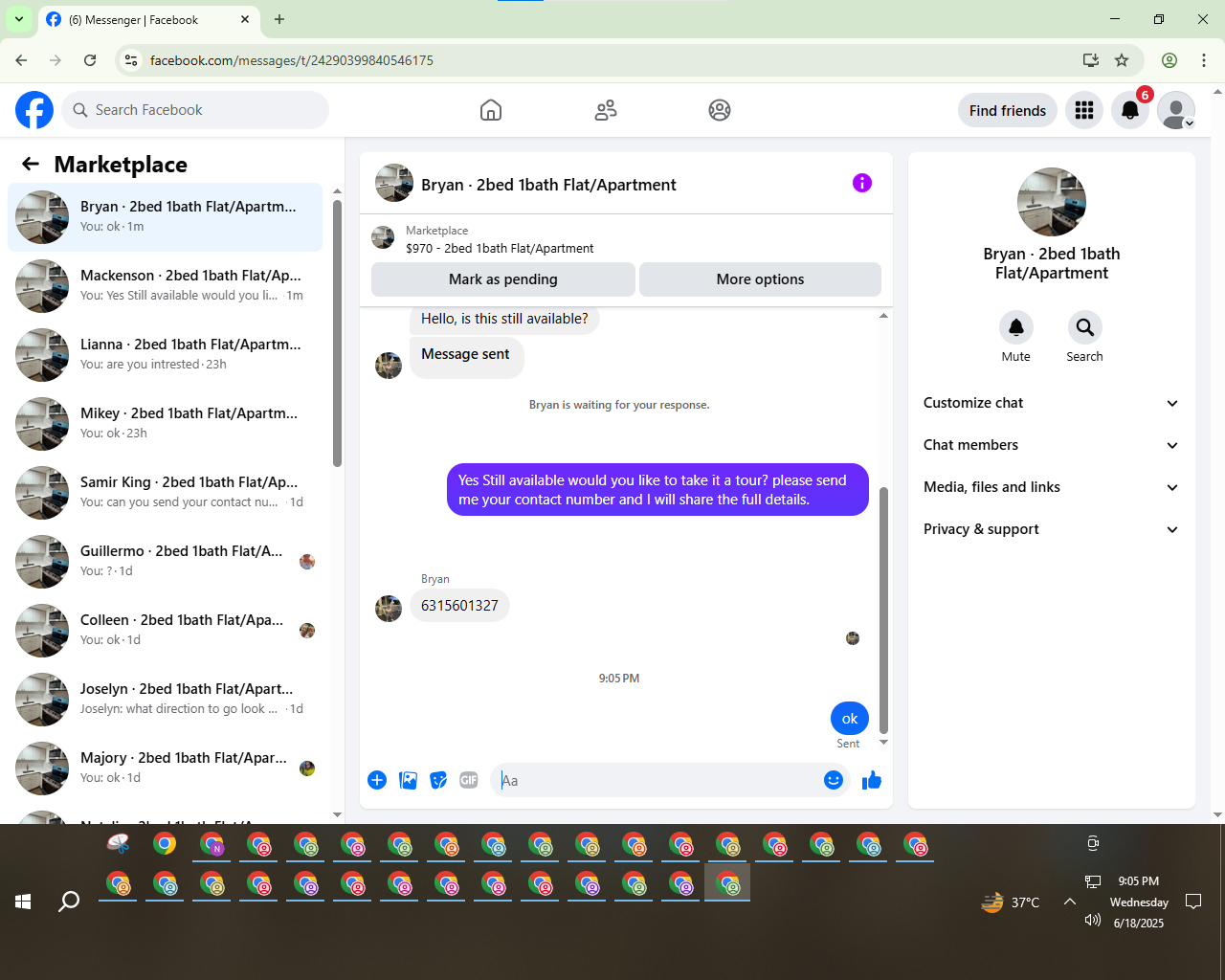Attach a photo file in composer
The image size is (1225, 980).
408,780
